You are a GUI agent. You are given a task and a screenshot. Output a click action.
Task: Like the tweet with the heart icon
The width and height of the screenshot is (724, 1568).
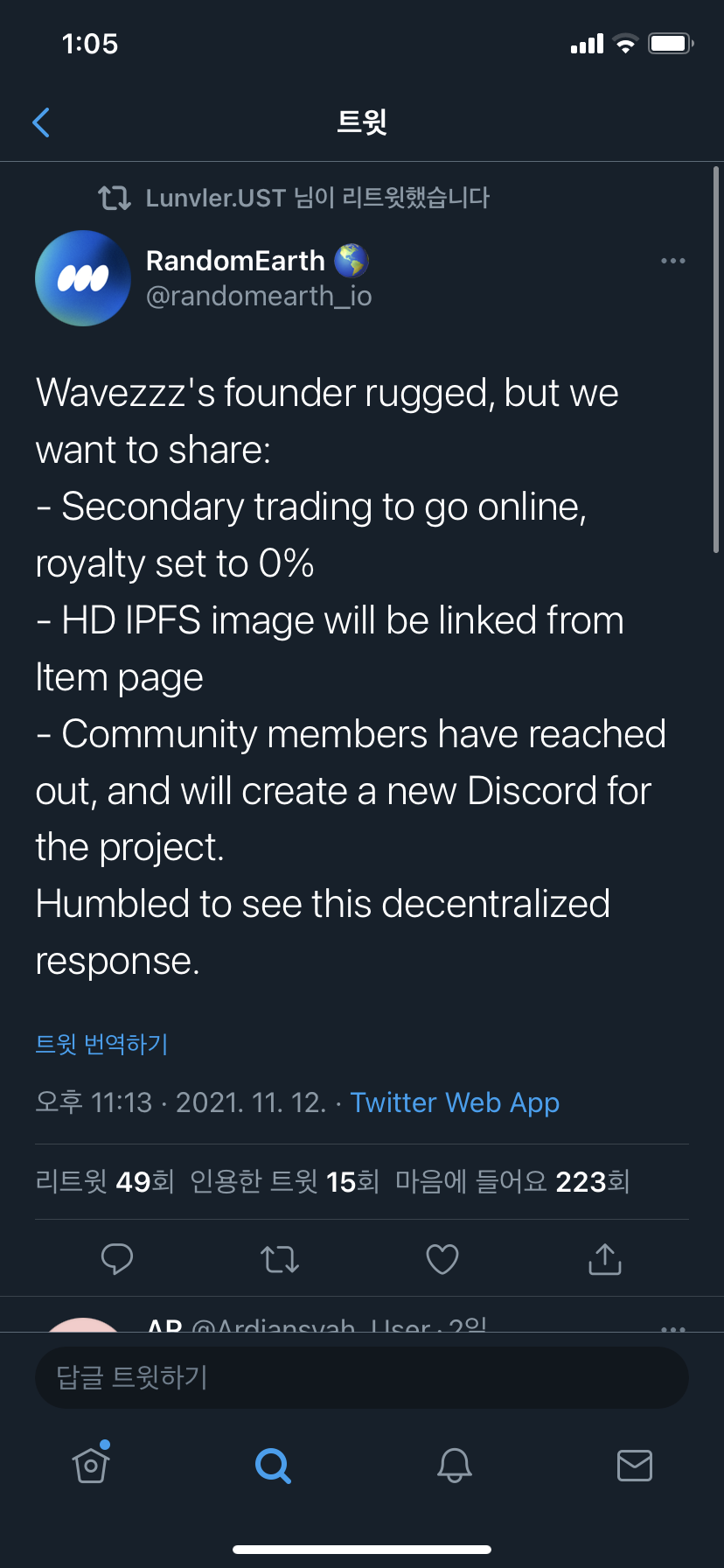[x=442, y=1259]
